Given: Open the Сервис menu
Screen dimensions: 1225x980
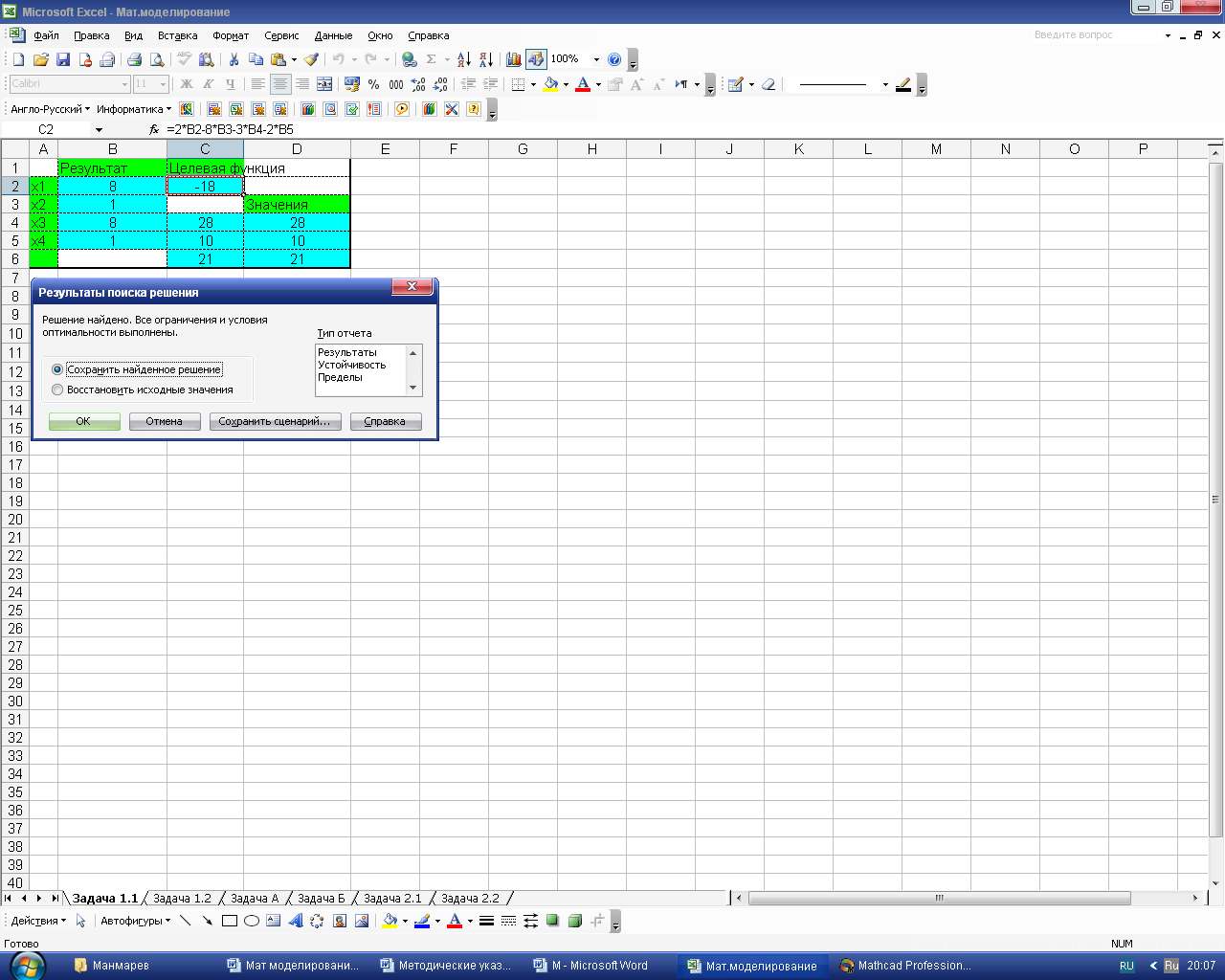Looking at the screenshot, I should [x=281, y=35].
